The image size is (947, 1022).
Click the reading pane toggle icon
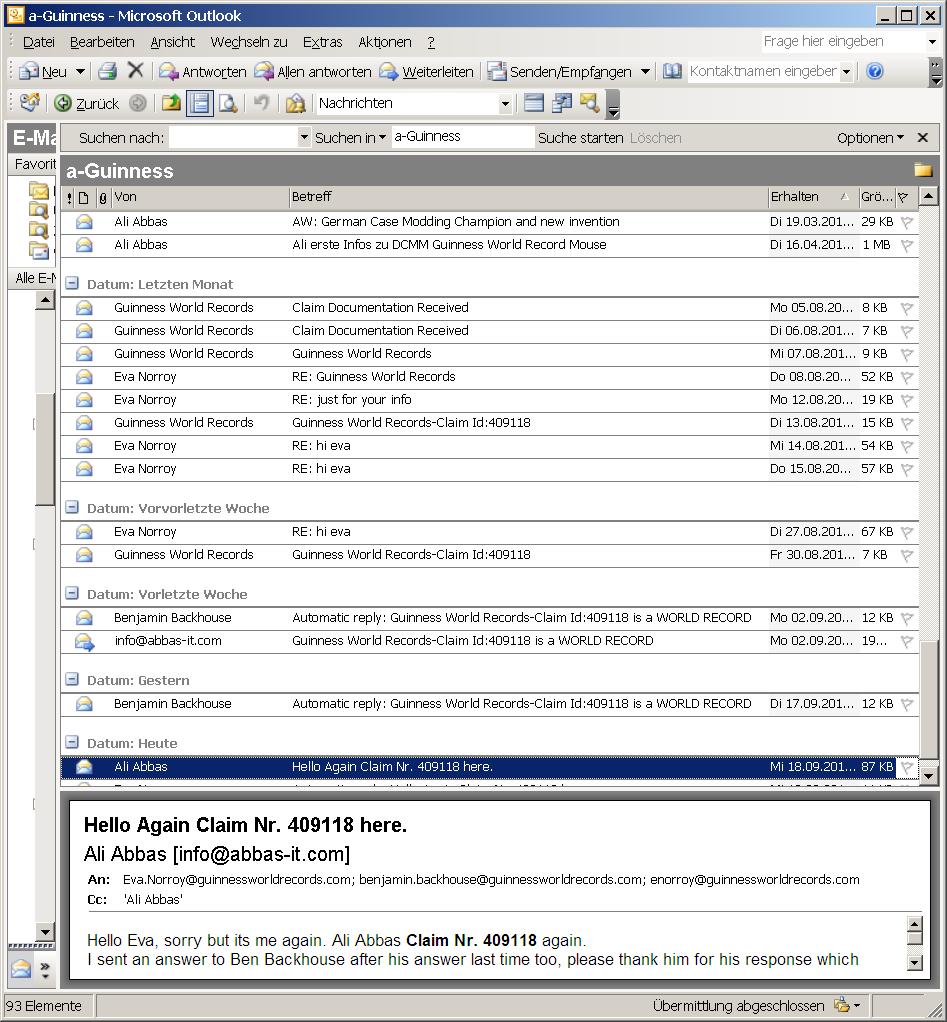(200, 103)
